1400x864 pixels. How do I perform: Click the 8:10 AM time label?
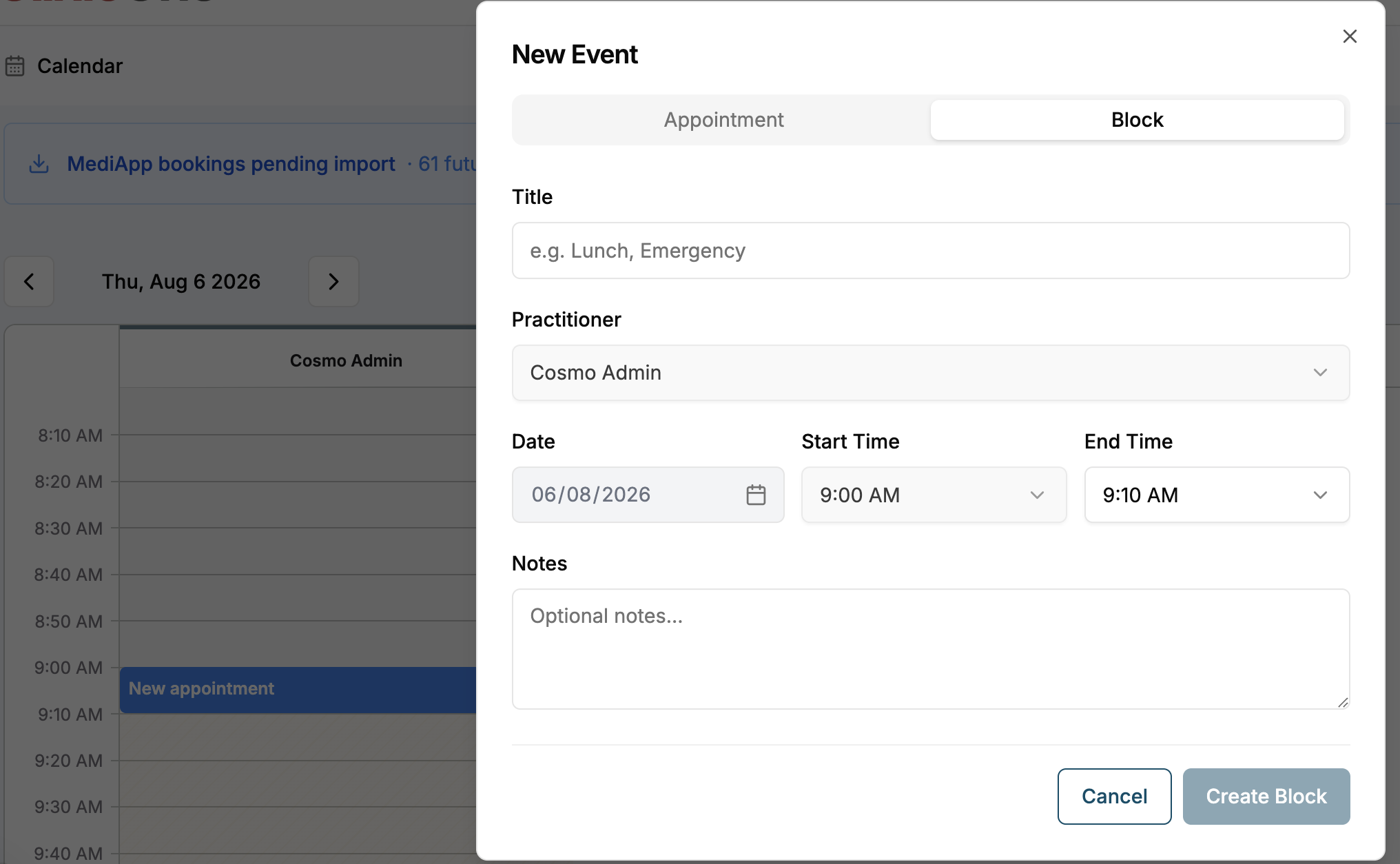70,435
